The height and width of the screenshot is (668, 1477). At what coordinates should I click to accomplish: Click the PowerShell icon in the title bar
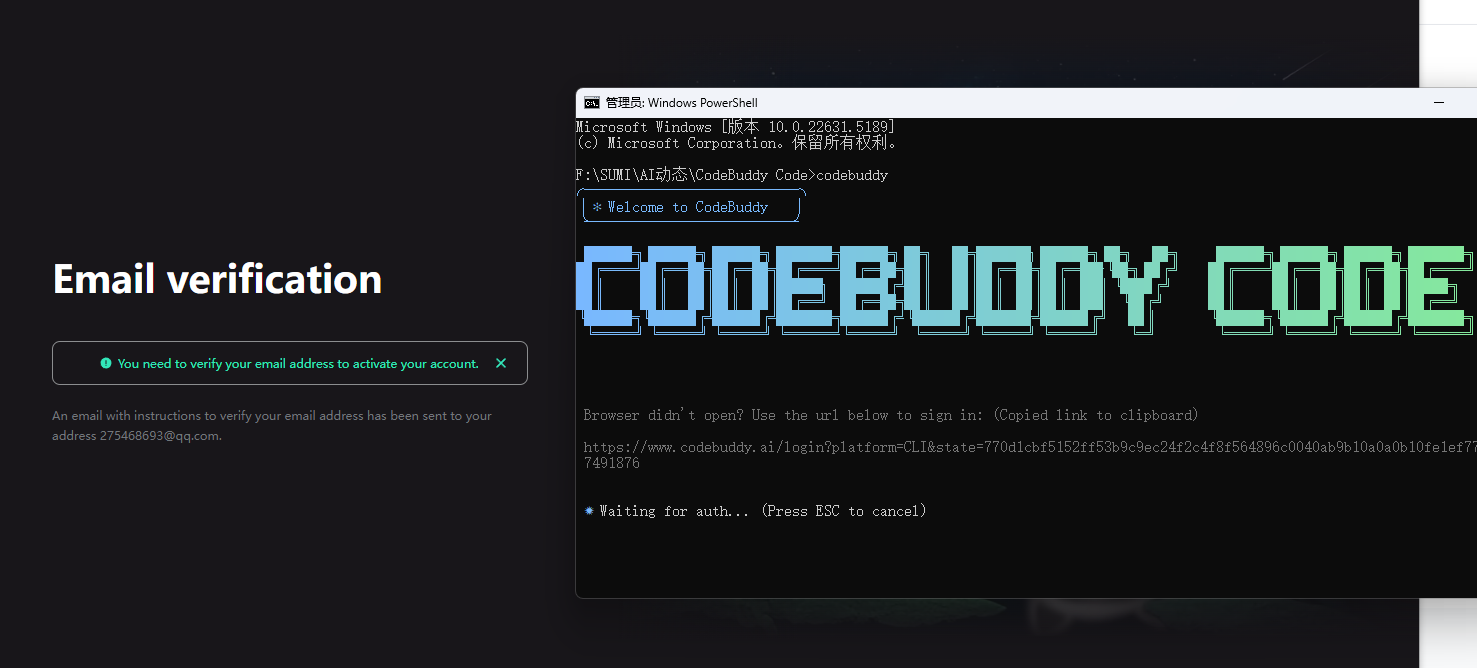(x=592, y=102)
